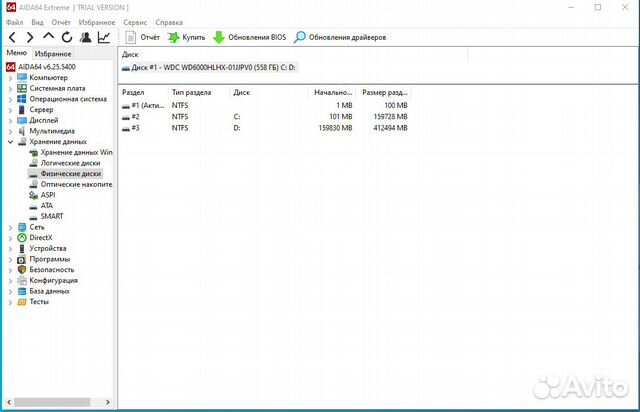The image size is (640, 412).
Task: Click the Back navigation arrow
Action: 12,38
